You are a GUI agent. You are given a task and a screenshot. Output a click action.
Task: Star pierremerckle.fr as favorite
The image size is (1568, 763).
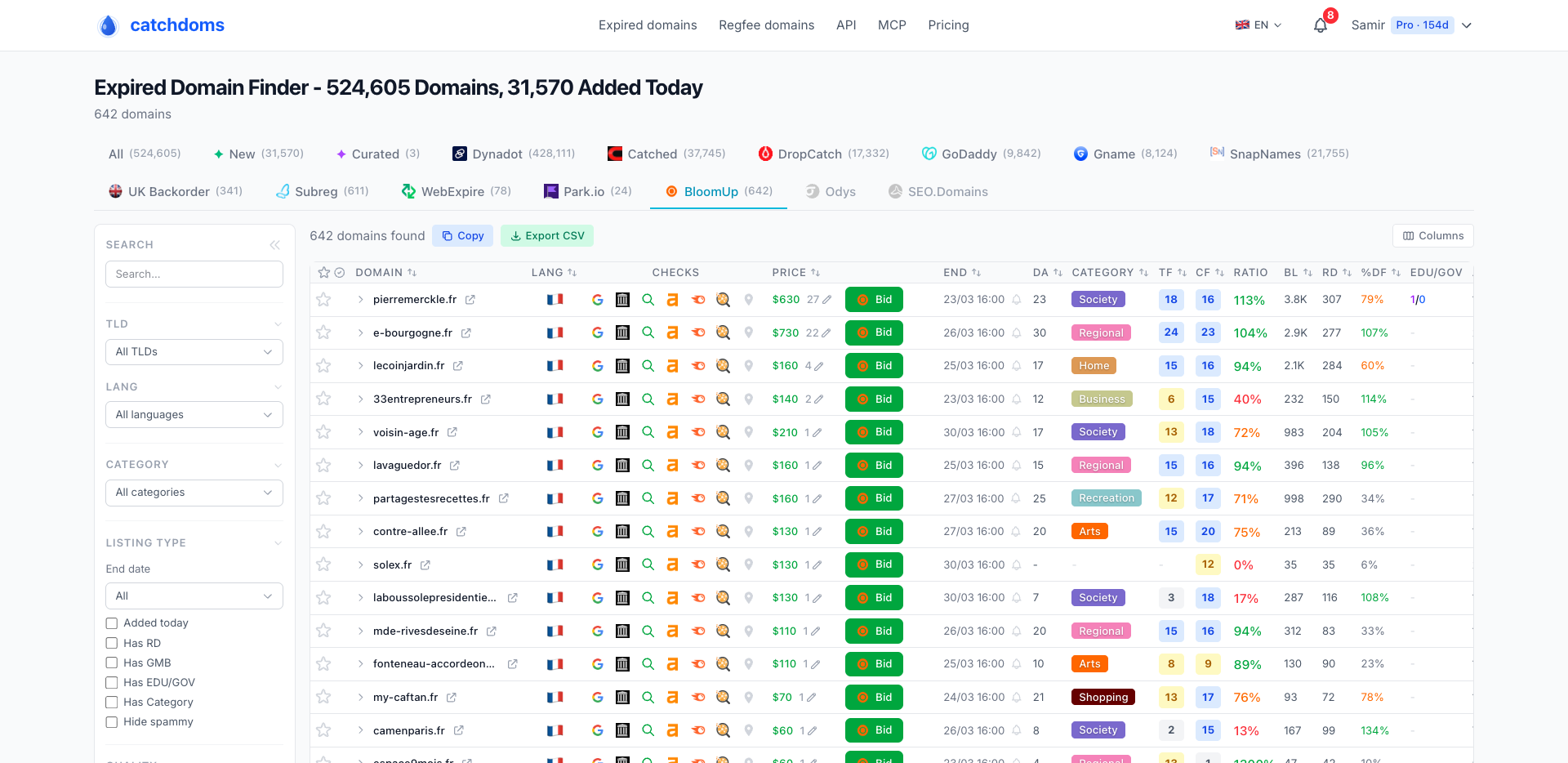(x=324, y=300)
